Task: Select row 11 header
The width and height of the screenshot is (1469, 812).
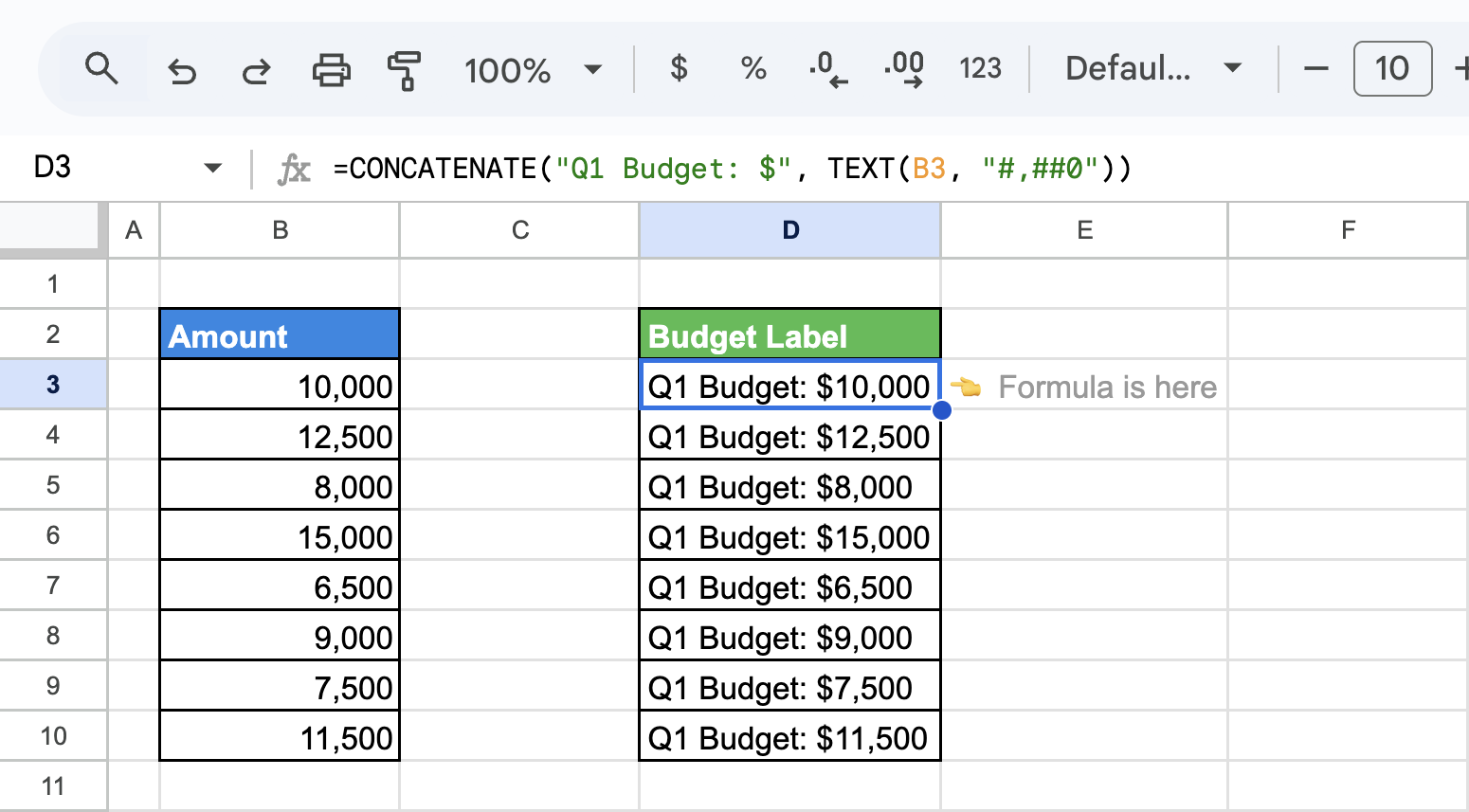Action: coord(53,785)
